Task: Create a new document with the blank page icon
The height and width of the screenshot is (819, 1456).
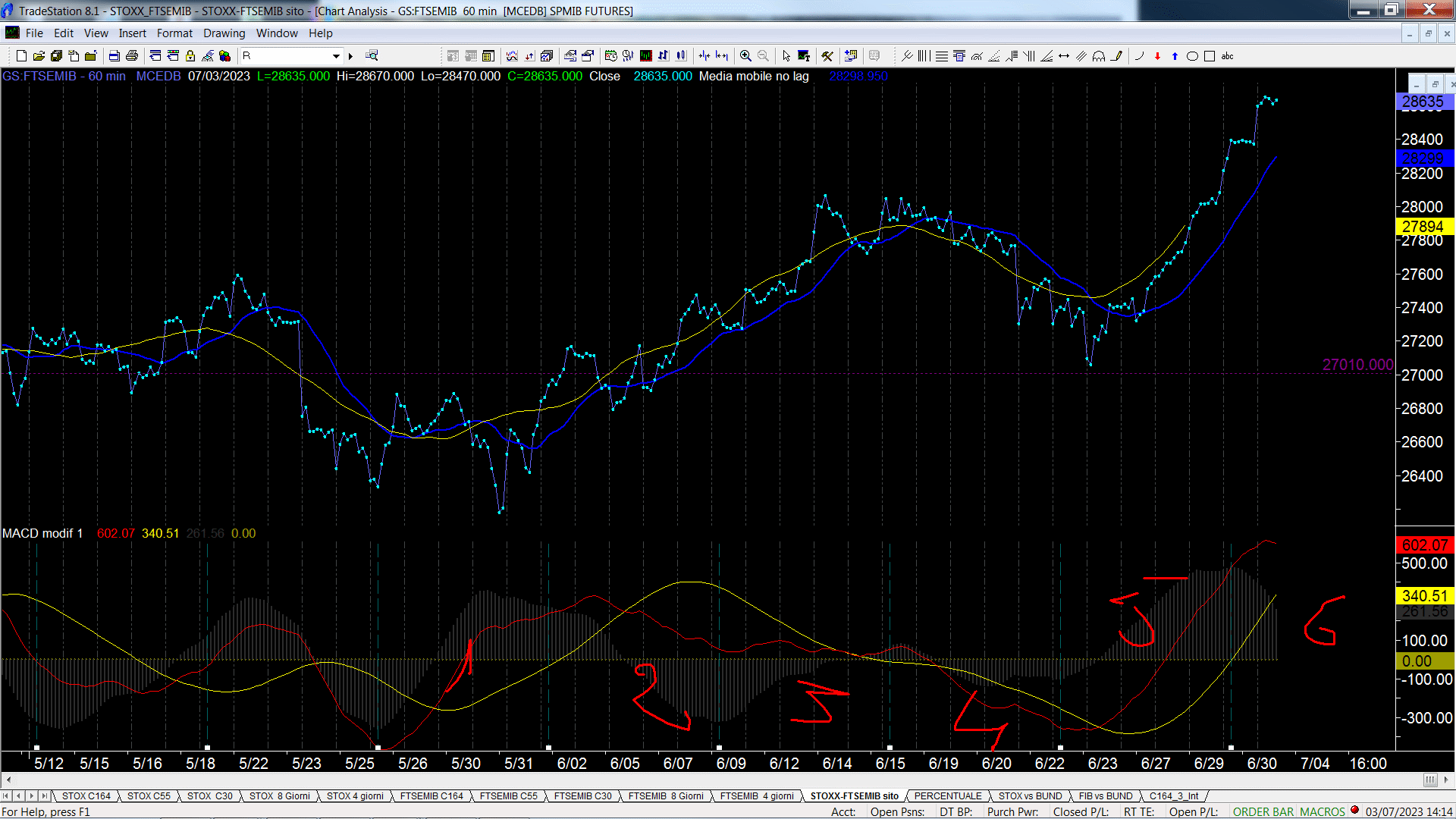Action: tap(21, 56)
